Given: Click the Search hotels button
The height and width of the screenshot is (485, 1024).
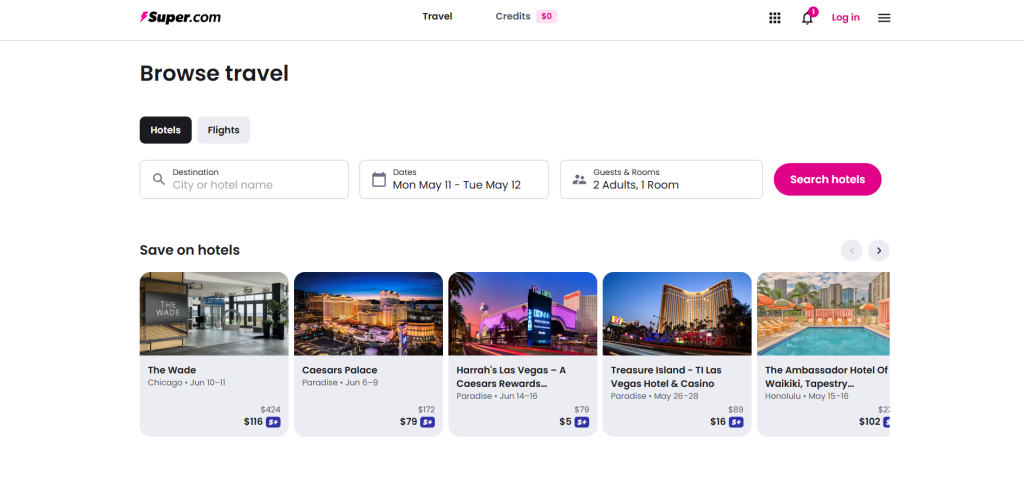Looking at the screenshot, I should (x=827, y=180).
